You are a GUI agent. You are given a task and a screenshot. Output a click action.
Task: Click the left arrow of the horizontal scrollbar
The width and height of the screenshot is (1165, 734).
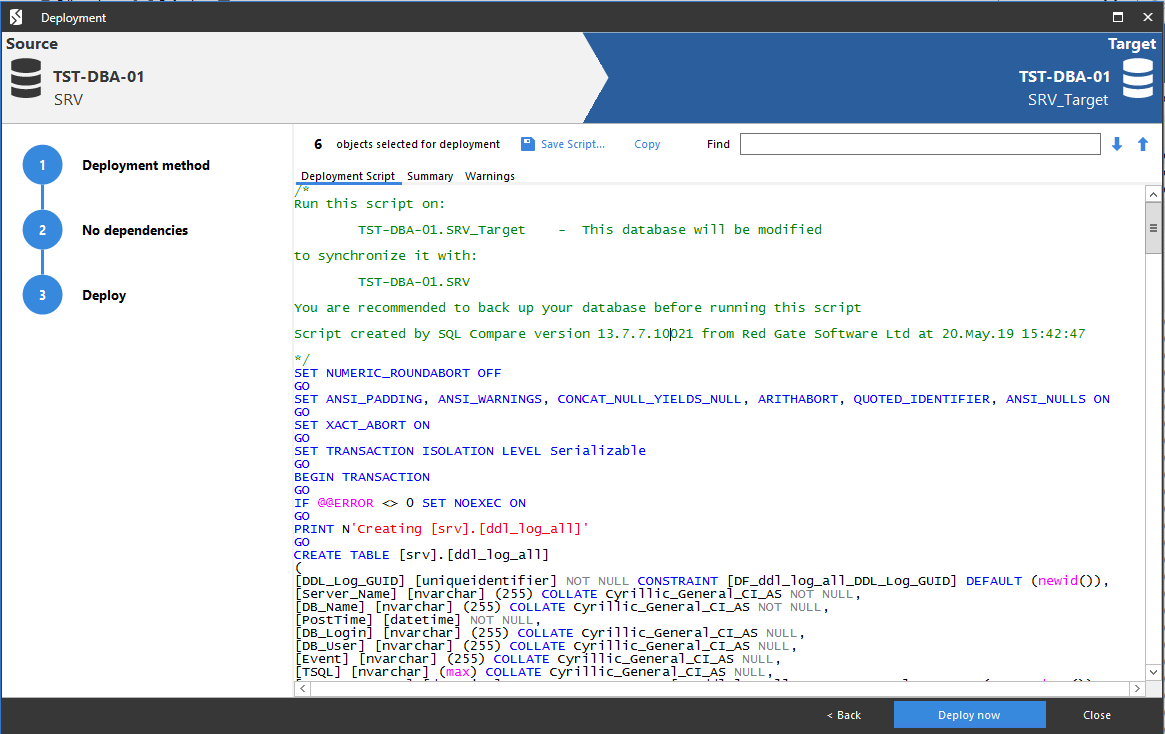(302, 688)
